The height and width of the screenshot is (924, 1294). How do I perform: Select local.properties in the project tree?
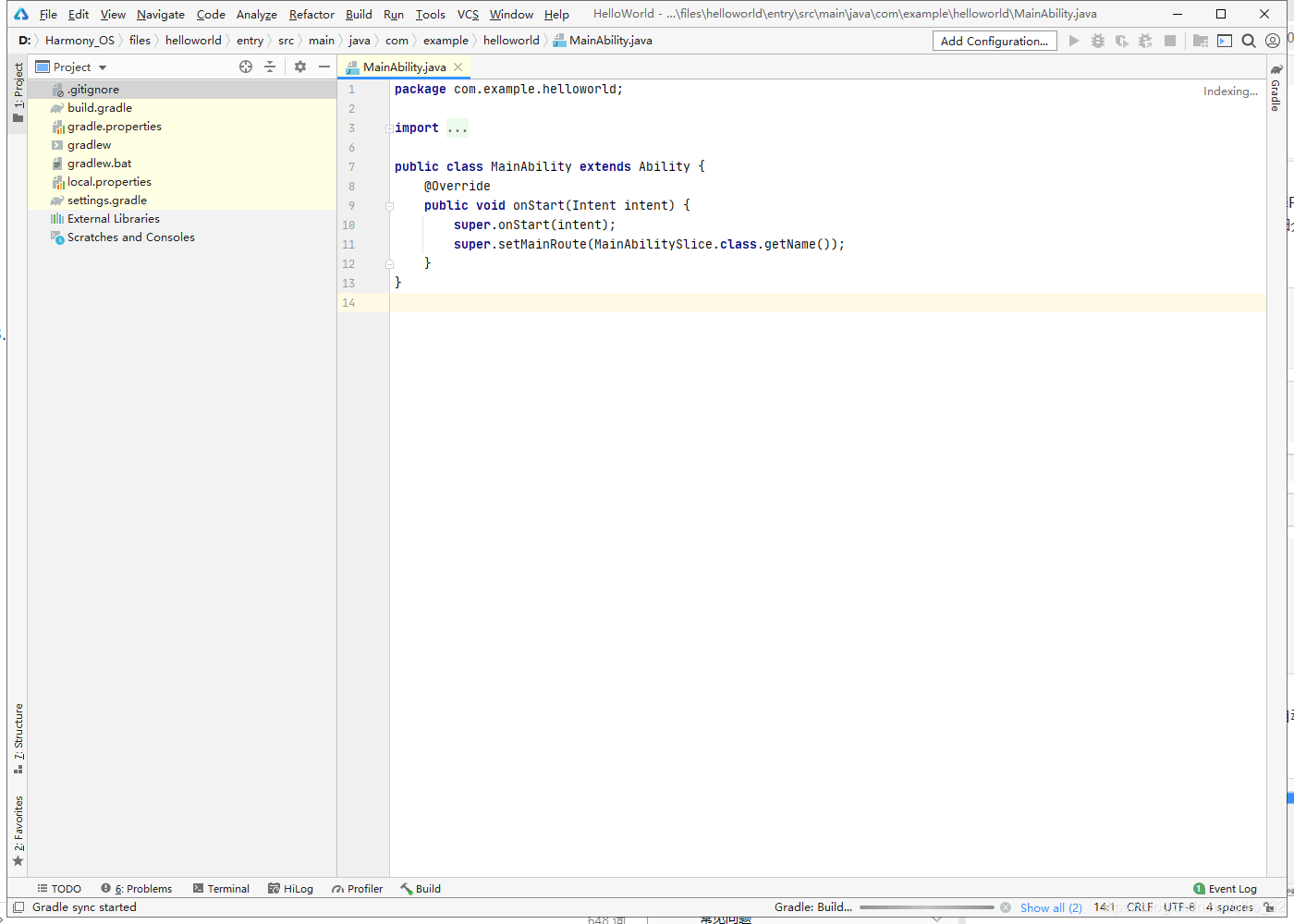coord(181,182)
